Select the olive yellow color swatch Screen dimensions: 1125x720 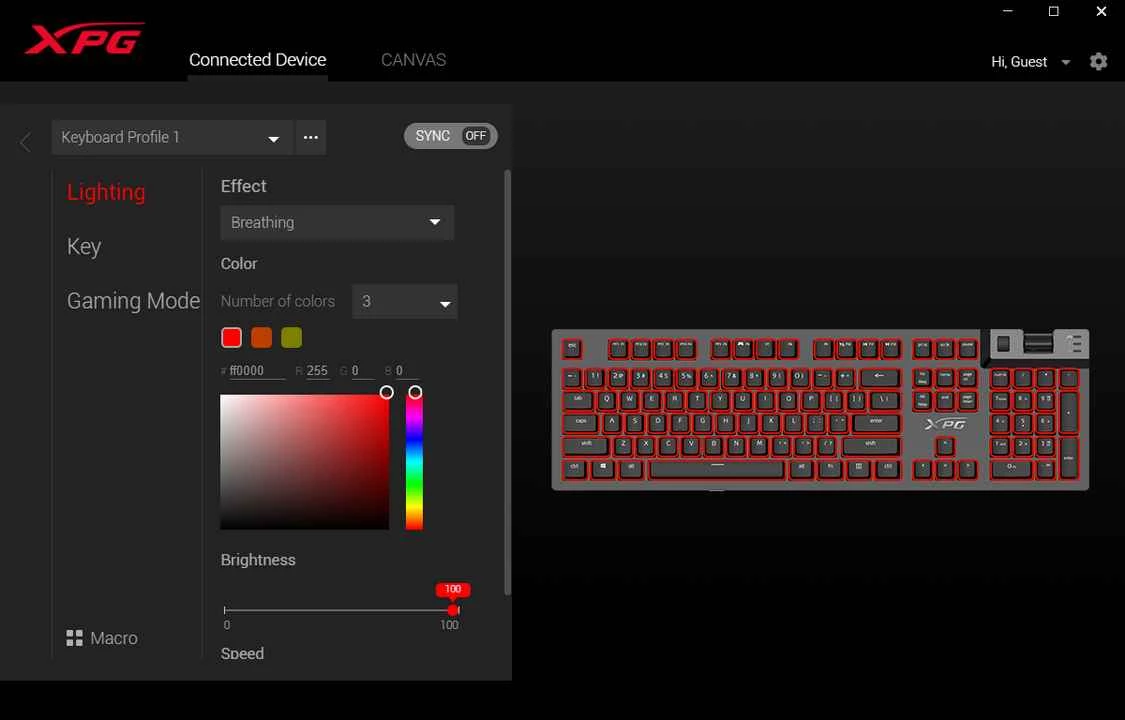tap(291, 337)
